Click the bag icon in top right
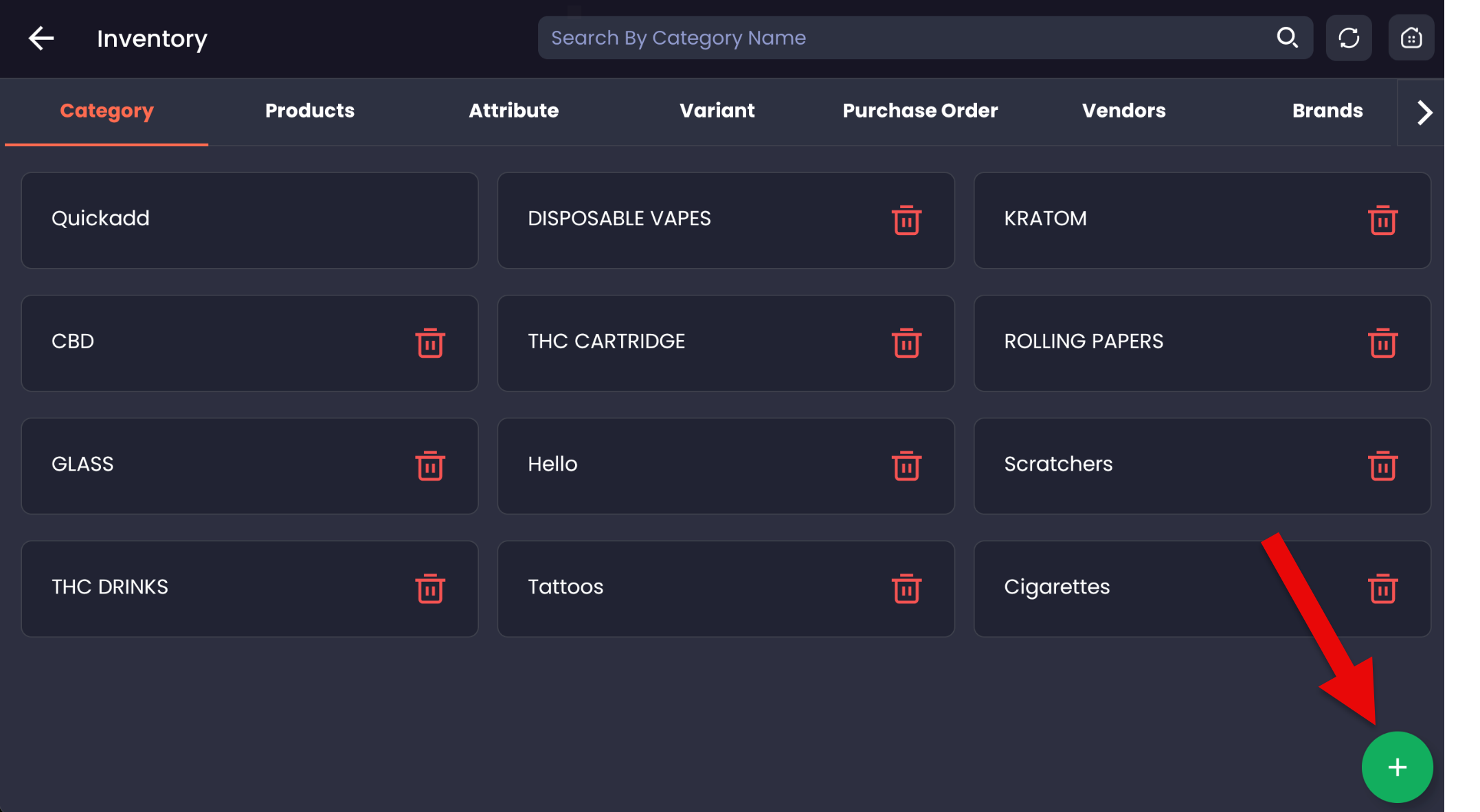Image resolution: width=1480 pixels, height=812 pixels. pyautogui.click(x=1411, y=38)
